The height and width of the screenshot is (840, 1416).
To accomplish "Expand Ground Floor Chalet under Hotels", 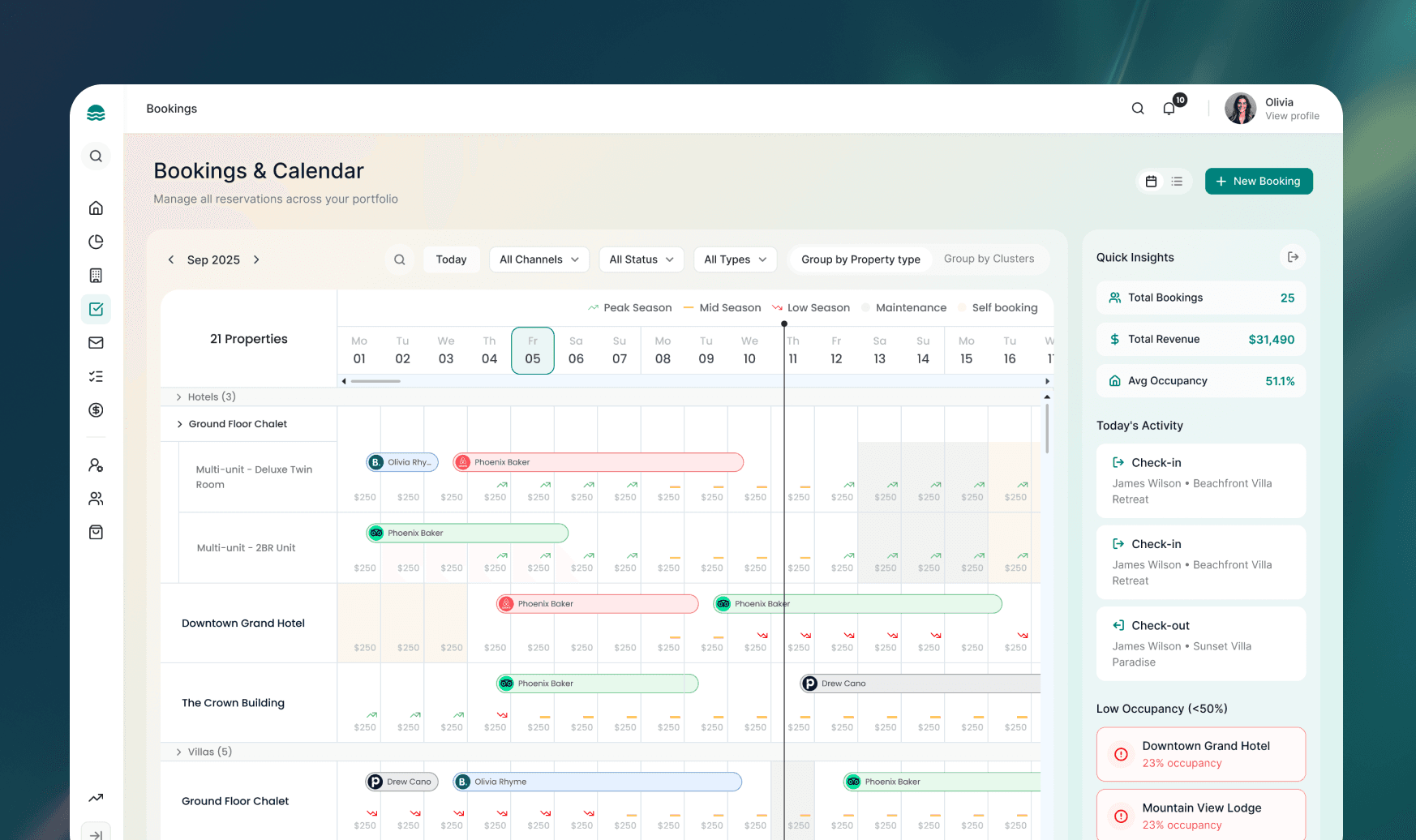I will click(x=179, y=424).
